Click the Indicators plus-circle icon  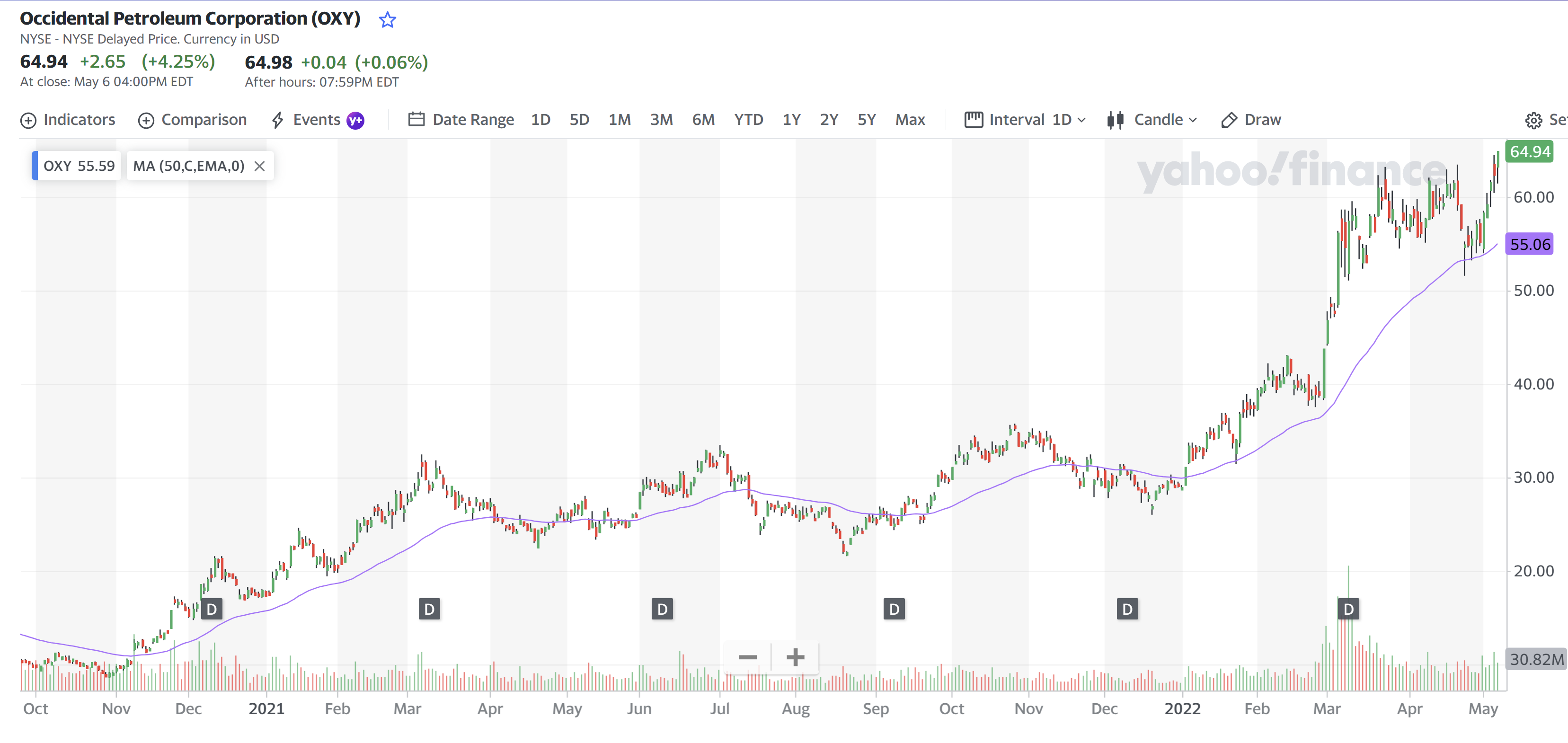click(28, 121)
